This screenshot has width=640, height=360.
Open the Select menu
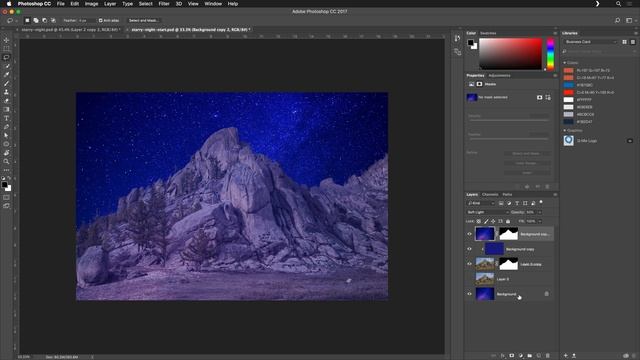(x=145, y=4)
